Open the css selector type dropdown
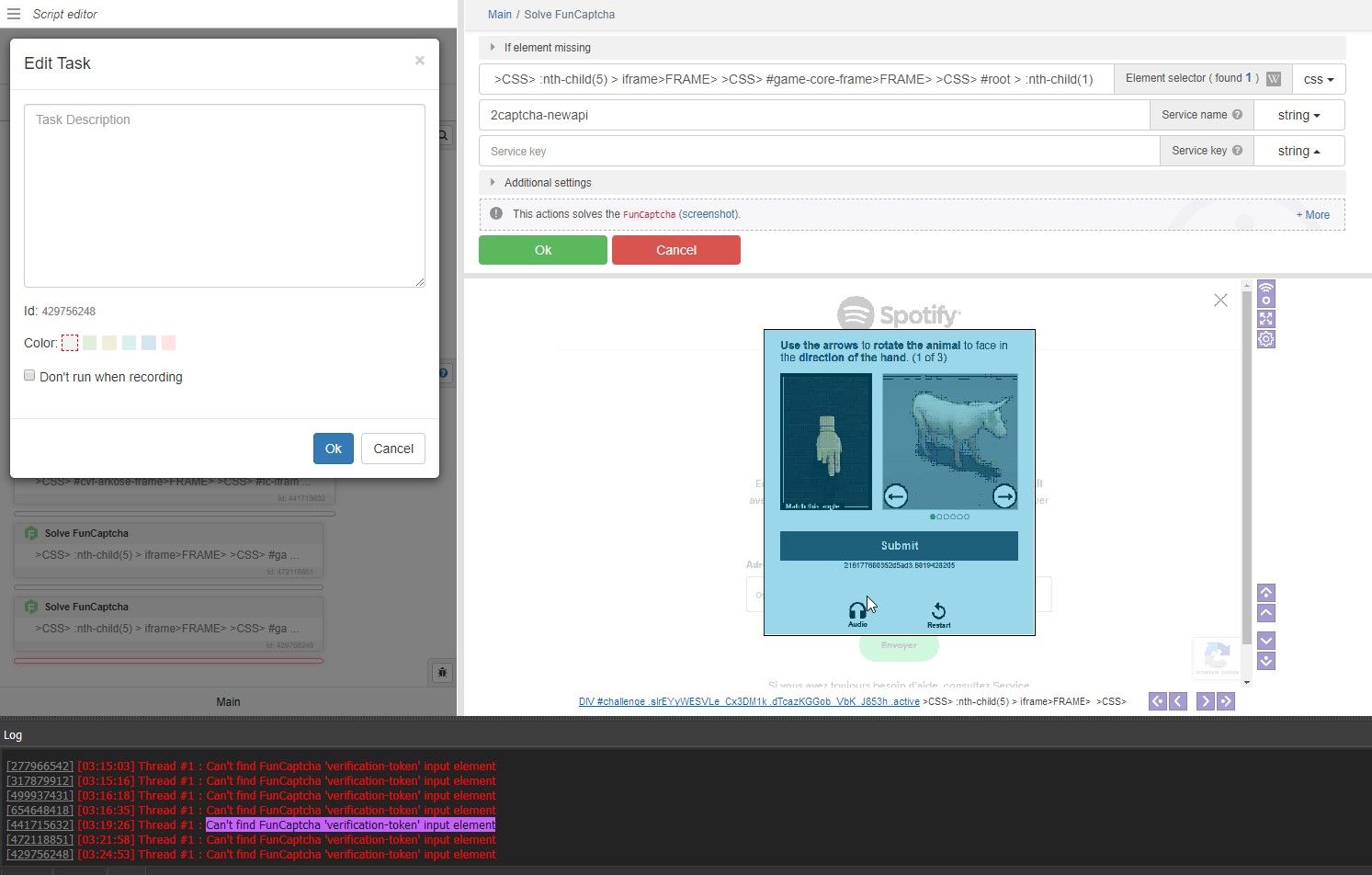The width and height of the screenshot is (1372, 875). pos(1319,79)
